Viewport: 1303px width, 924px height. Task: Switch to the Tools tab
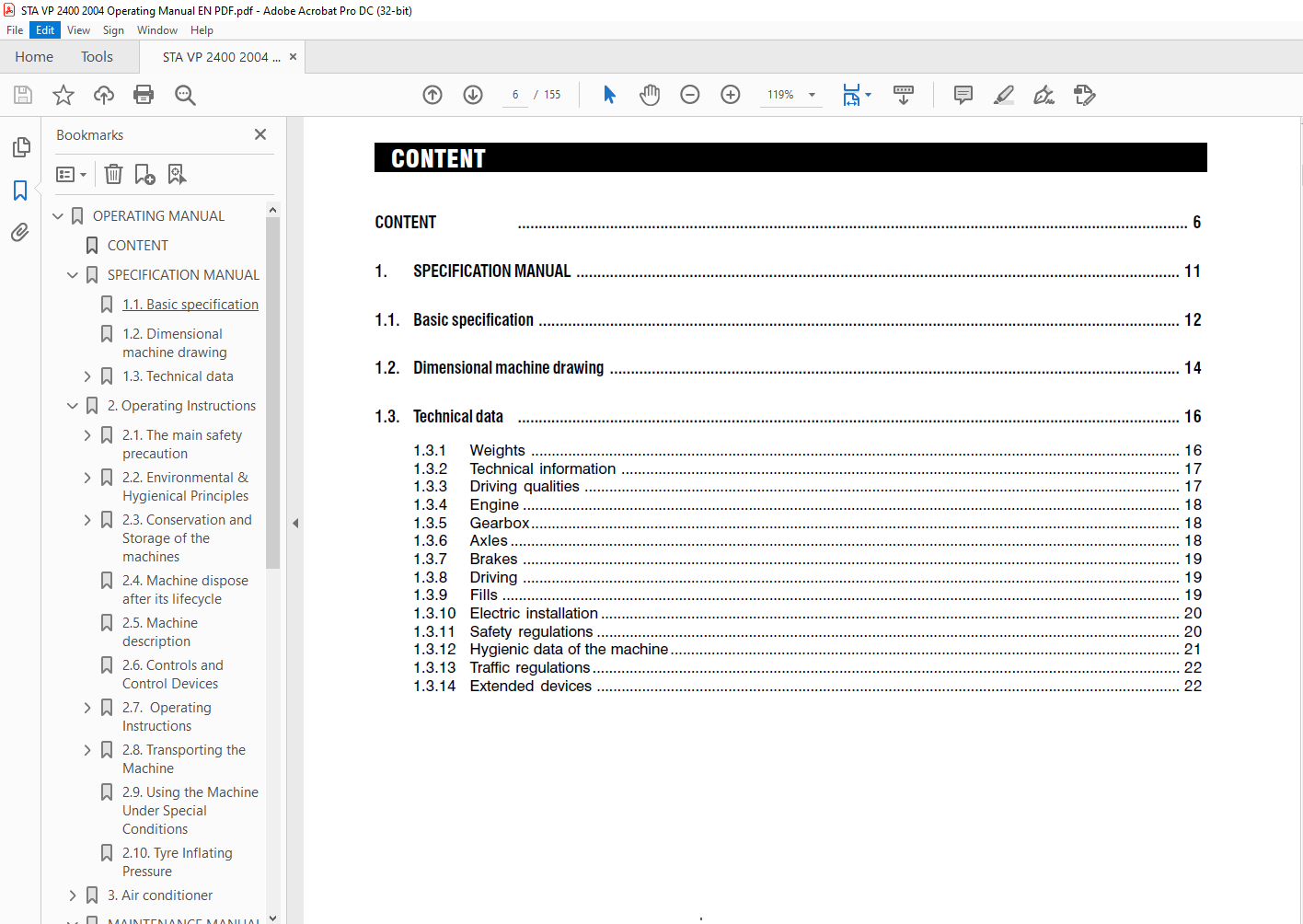tap(97, 57)
